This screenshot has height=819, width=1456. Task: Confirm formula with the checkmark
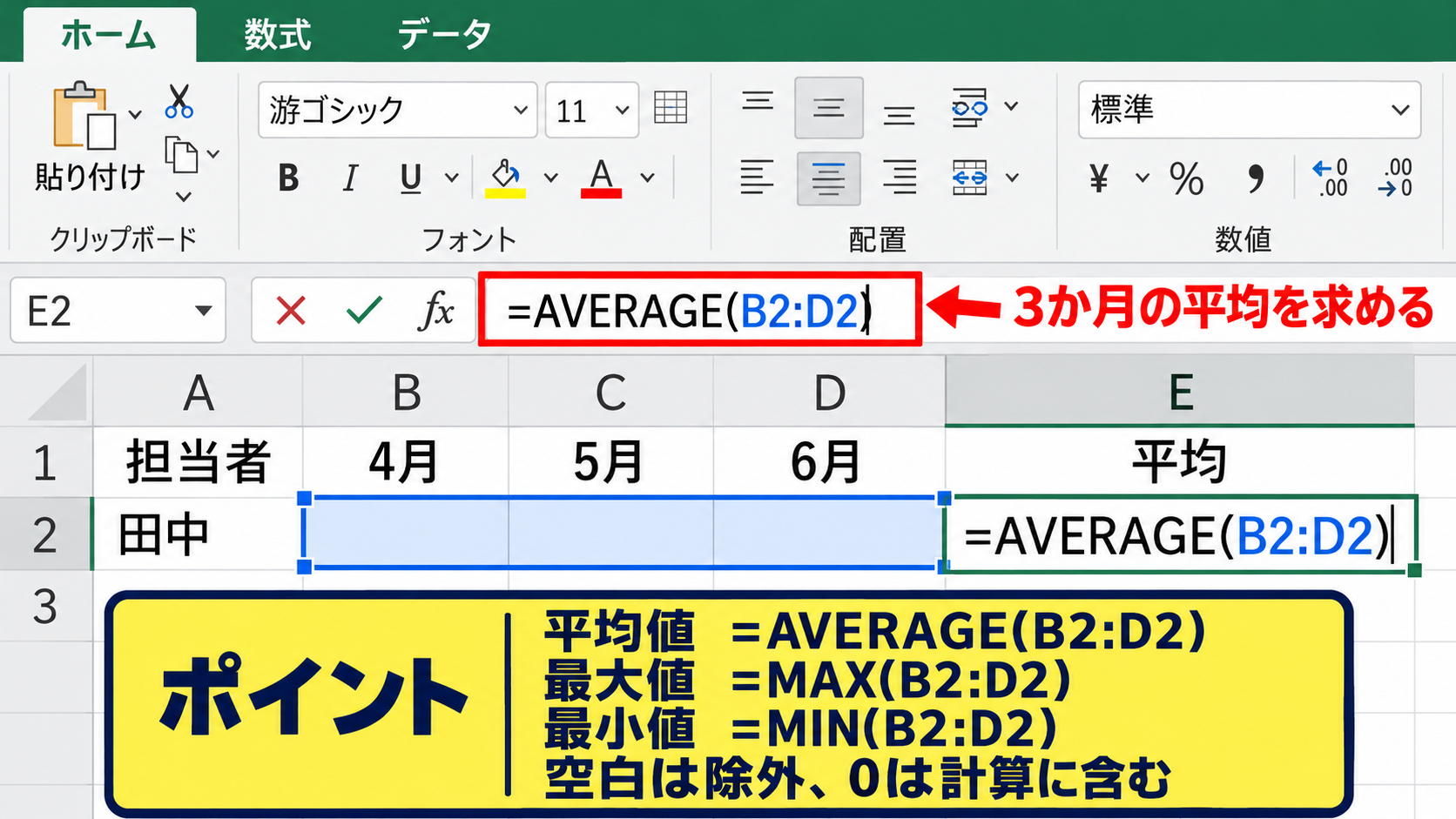tap(364, 310)
